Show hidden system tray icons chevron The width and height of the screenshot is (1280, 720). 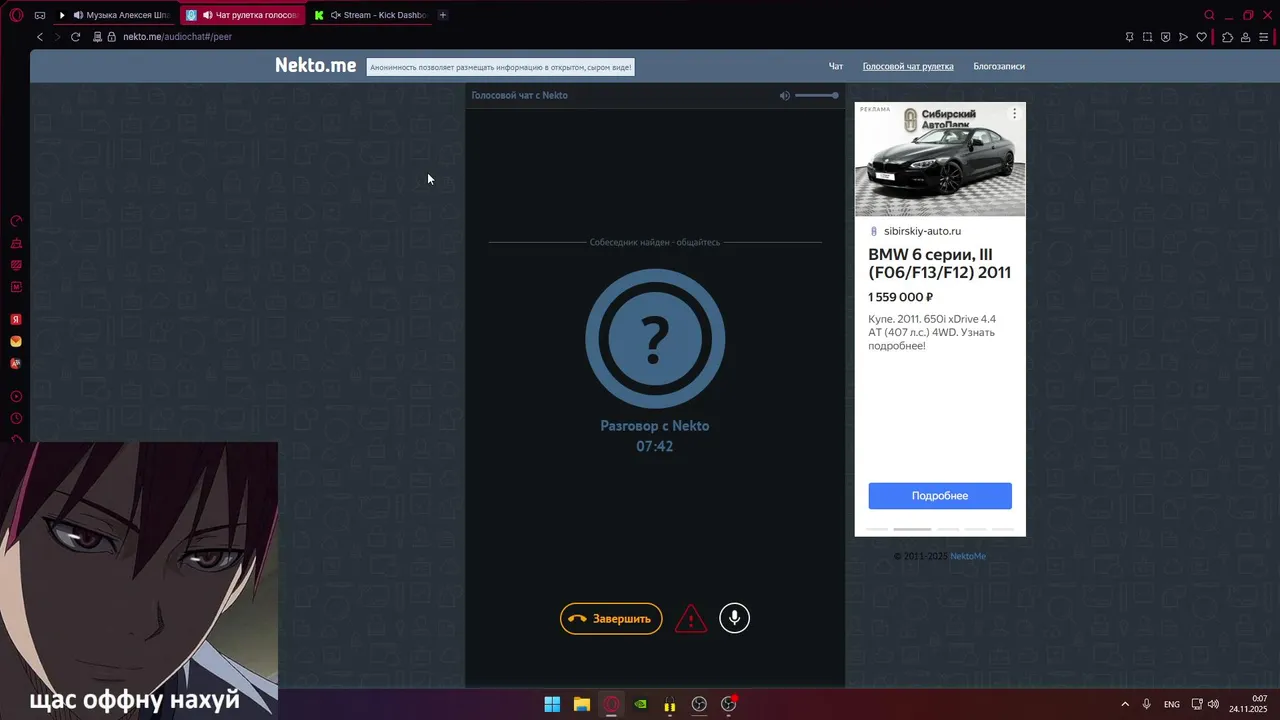coord(1125,704)
